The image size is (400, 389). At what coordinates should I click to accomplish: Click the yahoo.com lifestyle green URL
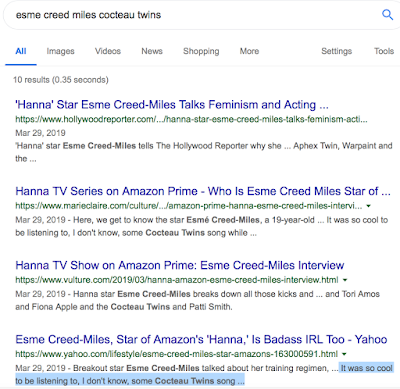click(x=177, y=354)
